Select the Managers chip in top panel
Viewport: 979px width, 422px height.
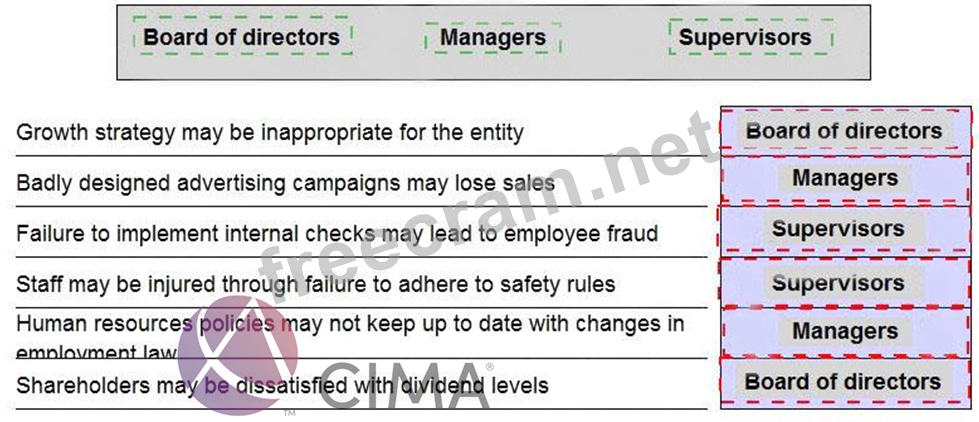(493, 39)
